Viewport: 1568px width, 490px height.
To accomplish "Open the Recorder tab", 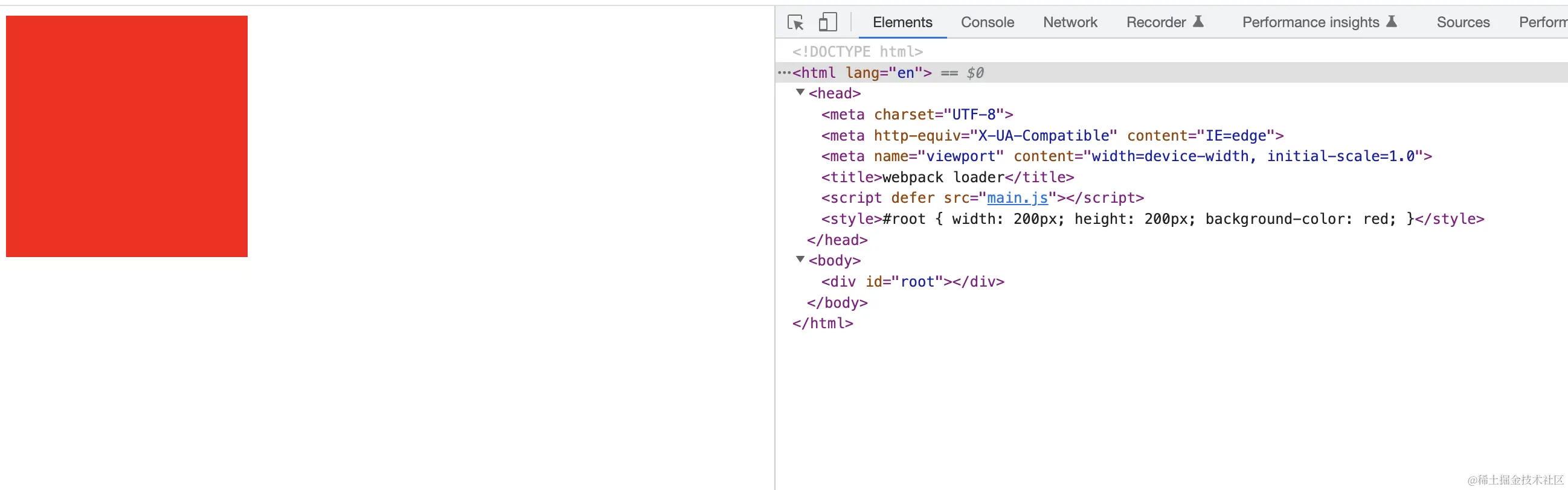I will click(1155, 22).
